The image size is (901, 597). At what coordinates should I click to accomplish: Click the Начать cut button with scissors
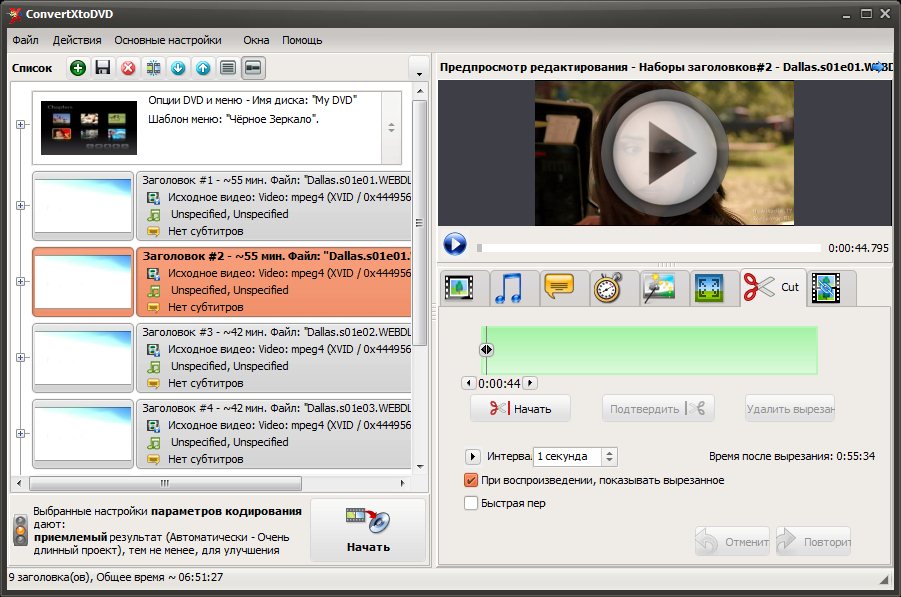(x=520, y=408)
